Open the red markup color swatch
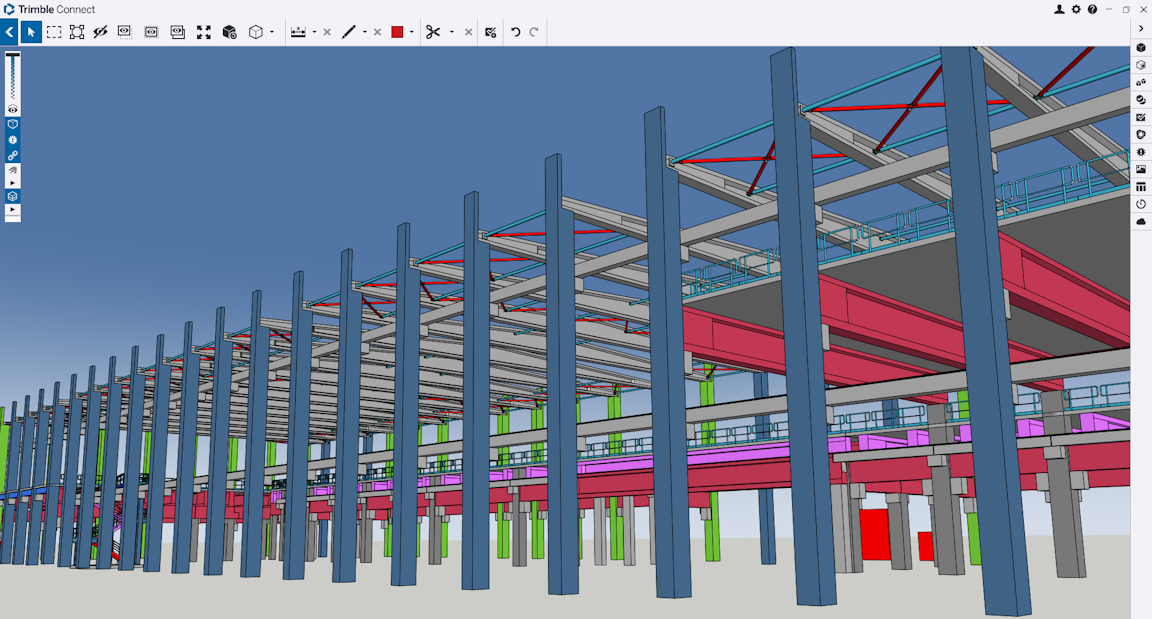The image size is (1152, 619). (396, 31)
